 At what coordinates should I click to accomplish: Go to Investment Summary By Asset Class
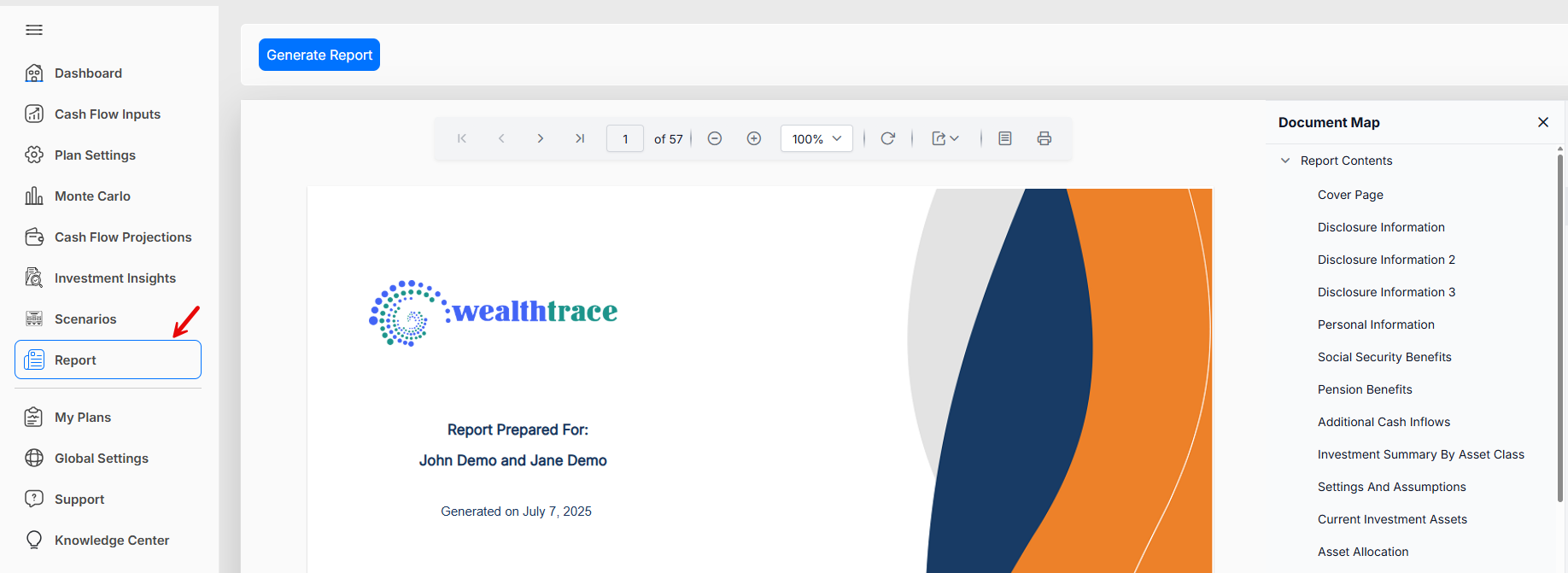click(x=1421, y=454)
